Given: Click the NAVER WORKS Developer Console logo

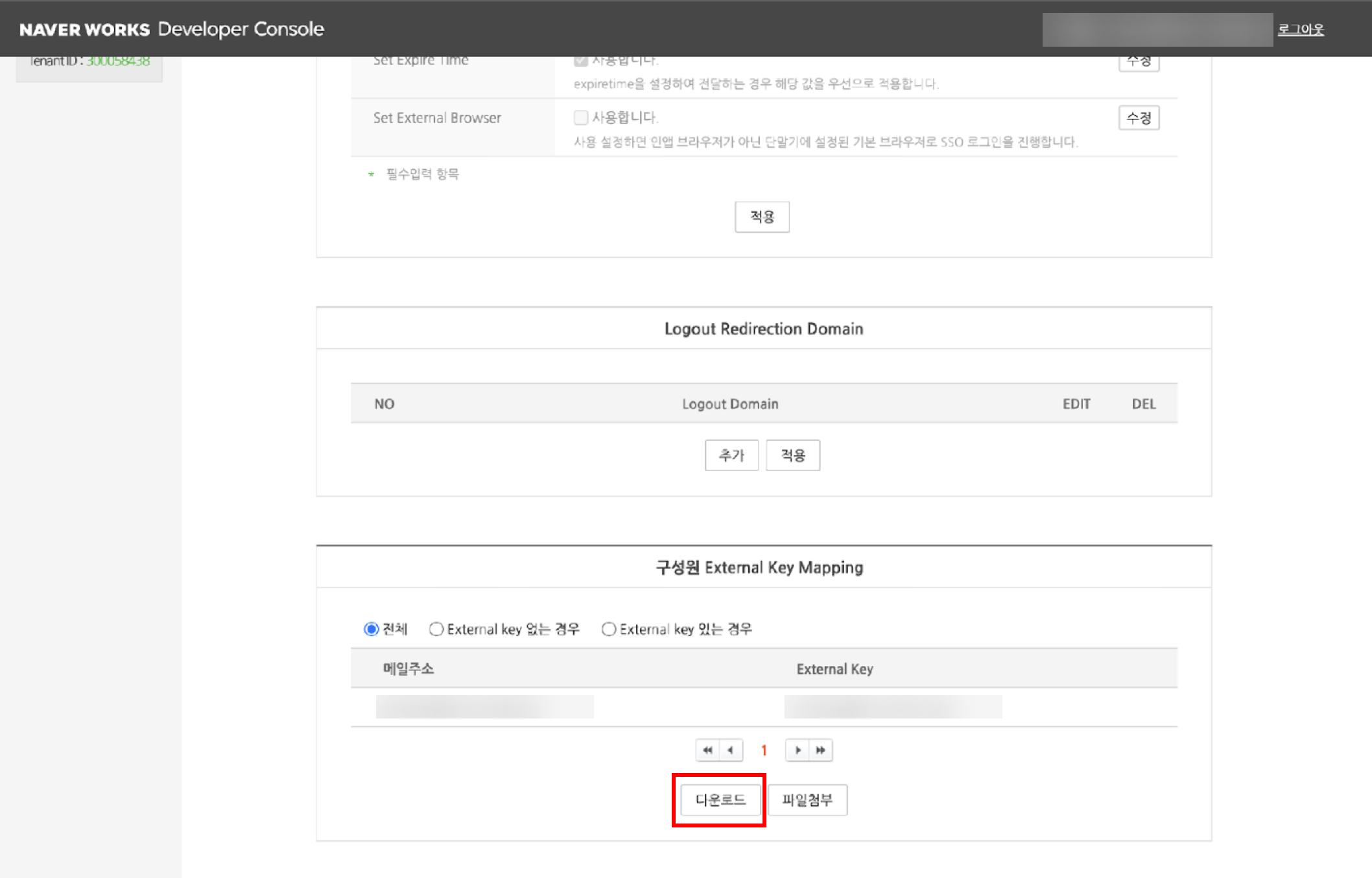Looking at the screenshot, I should pyautogui.click(x=172, y=29).
